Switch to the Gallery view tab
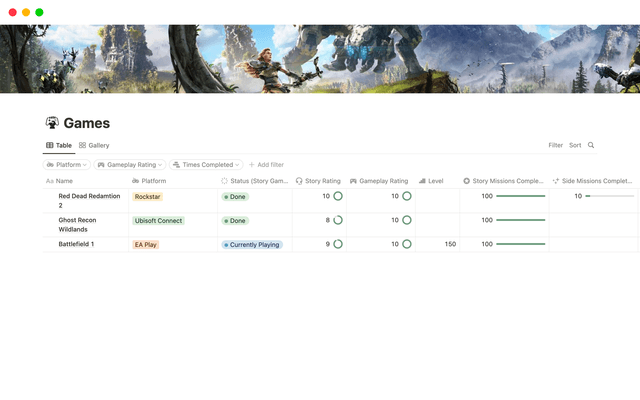The width and height of the screenshot is (640, 400). (94, 145)
